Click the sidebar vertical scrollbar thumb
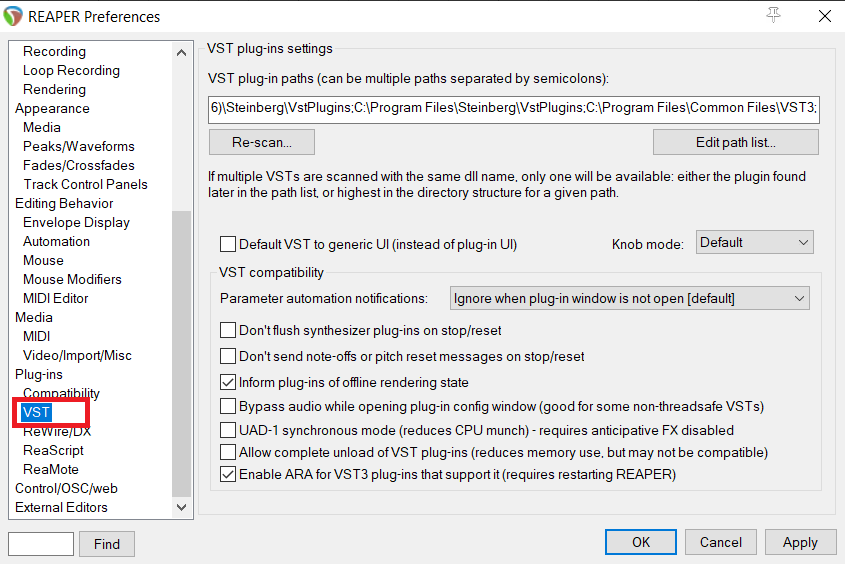 pyautogui.click(x=182, y=353)
